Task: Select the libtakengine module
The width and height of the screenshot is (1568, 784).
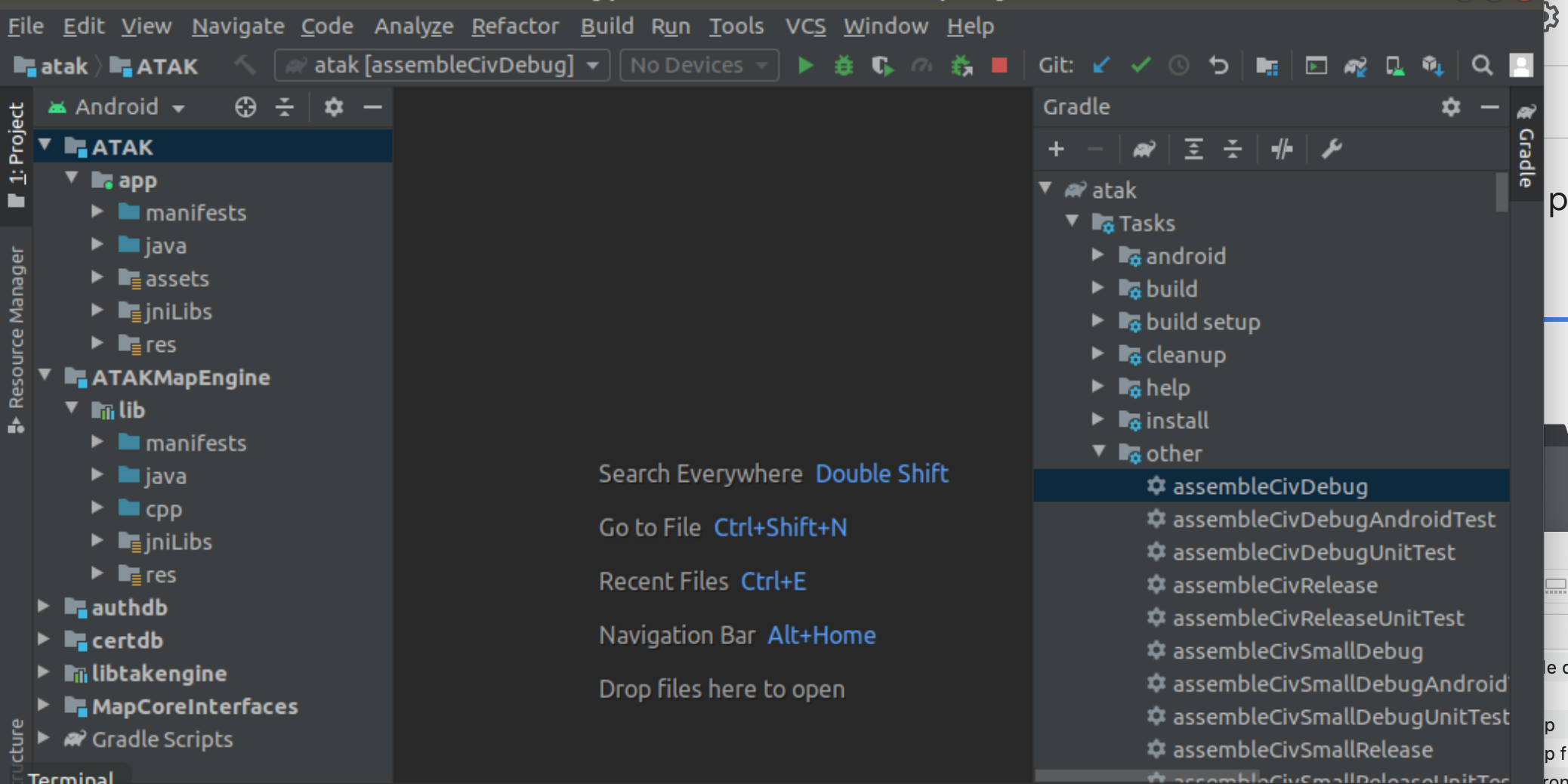Action: (159, 673)
